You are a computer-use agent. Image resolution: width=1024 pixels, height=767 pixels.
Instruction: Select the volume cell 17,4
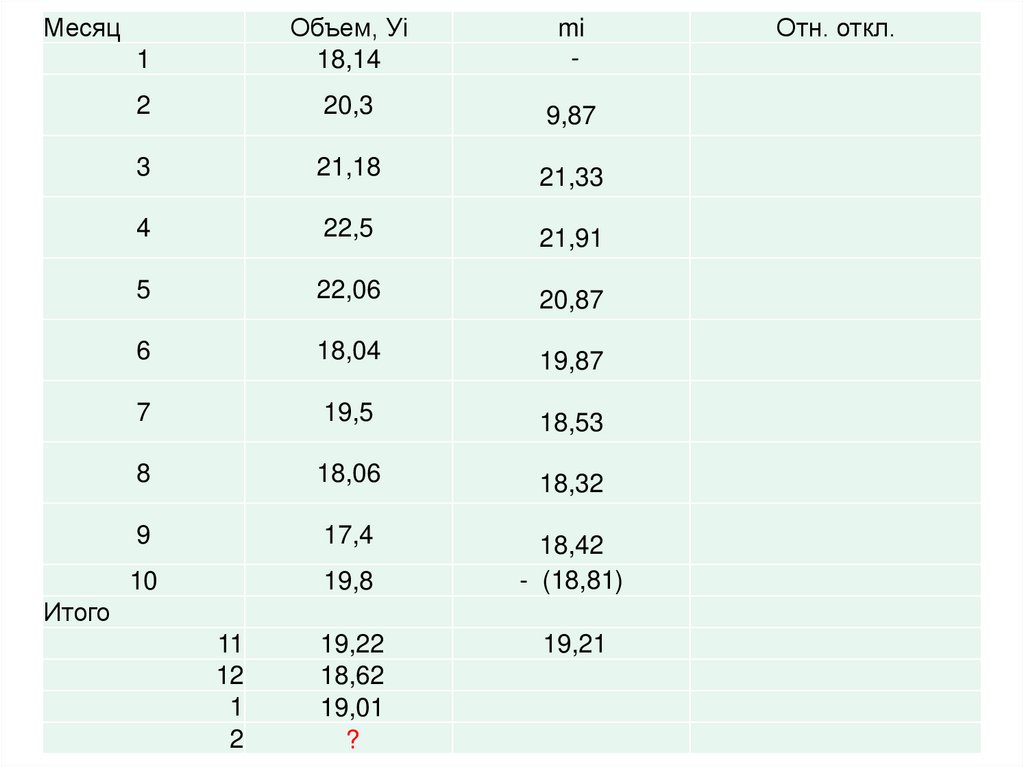click(348, 535)
